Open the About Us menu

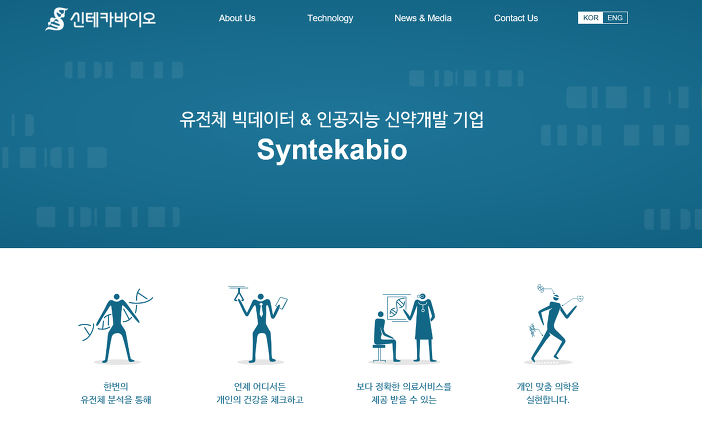click(237, 18)
